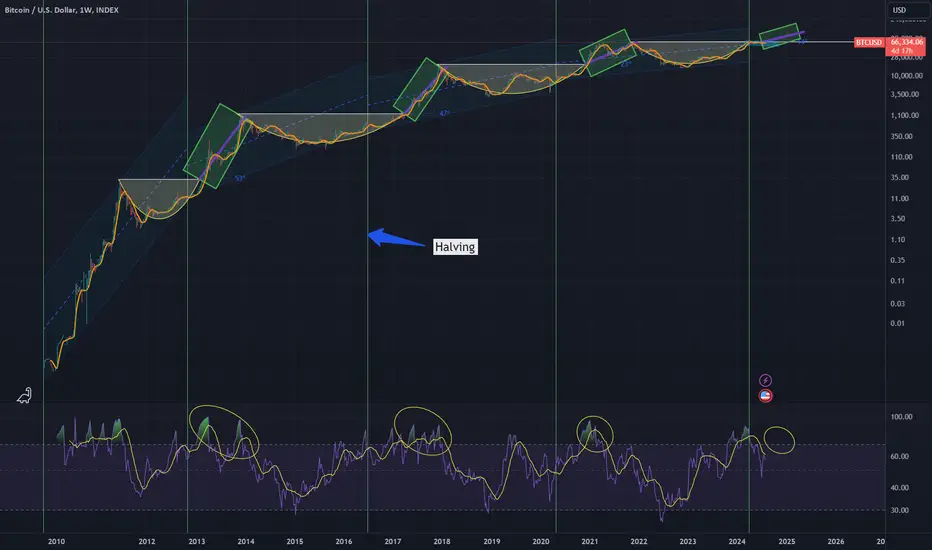
Task: Click the 35.00 price axis label
Action: [x=899, y=177]
